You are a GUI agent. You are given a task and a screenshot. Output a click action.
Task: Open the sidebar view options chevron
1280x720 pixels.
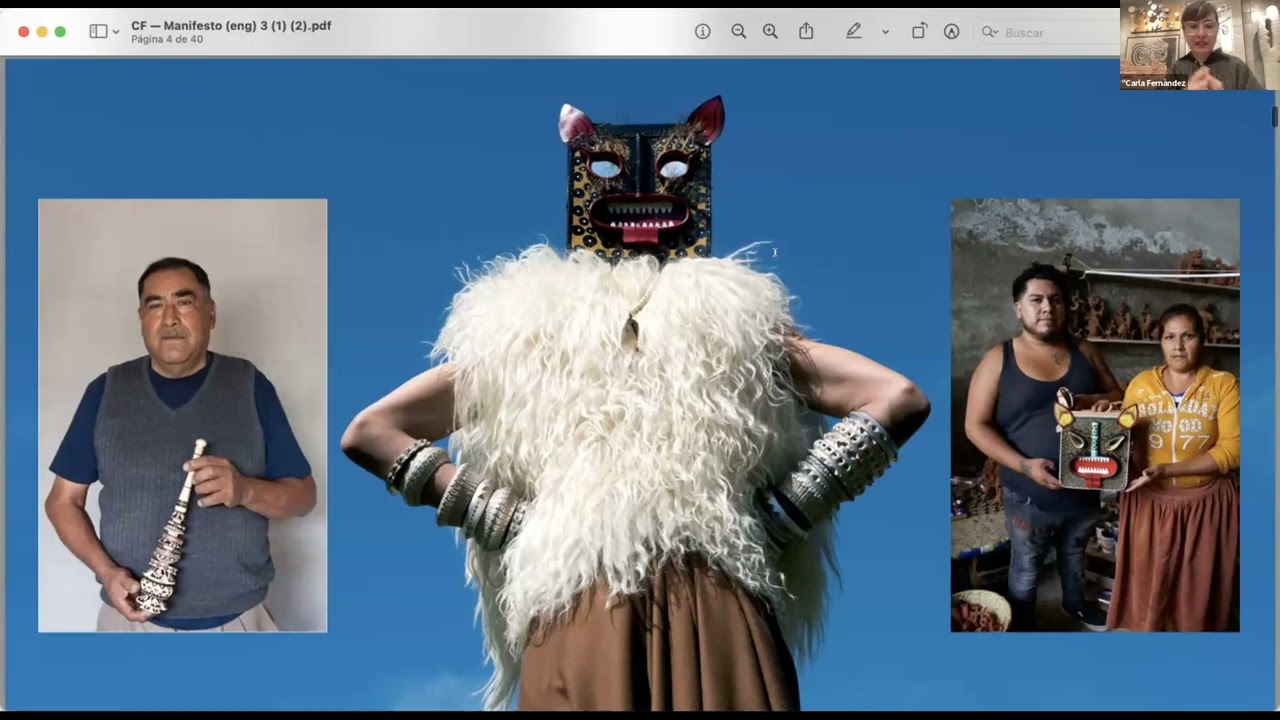tap(116, 32)
